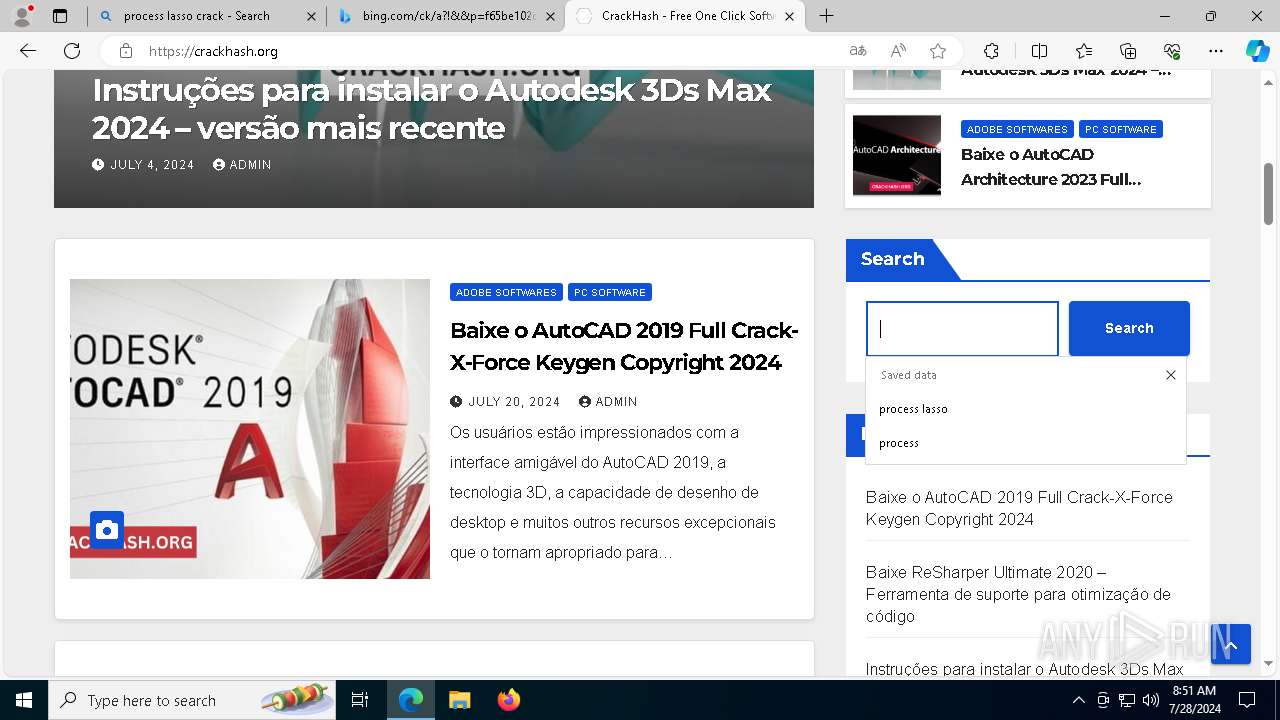Viewport: 1280px width, 720px height.
Task: Launch Copilot sidebar icon
Action: tap(1258, 51)
